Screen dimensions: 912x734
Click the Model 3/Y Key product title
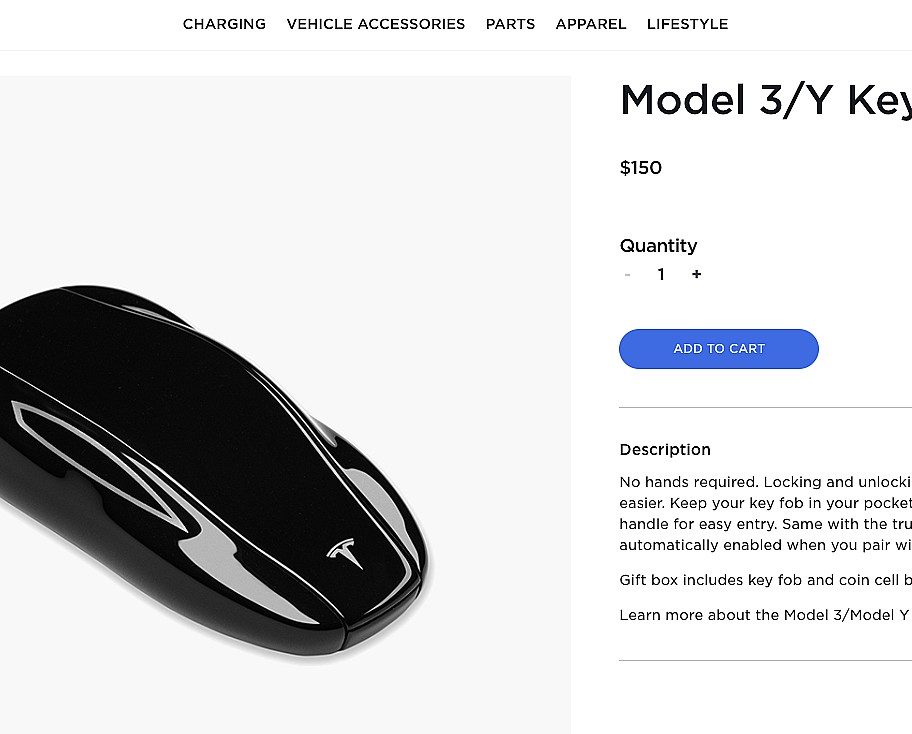coord(765,100)
